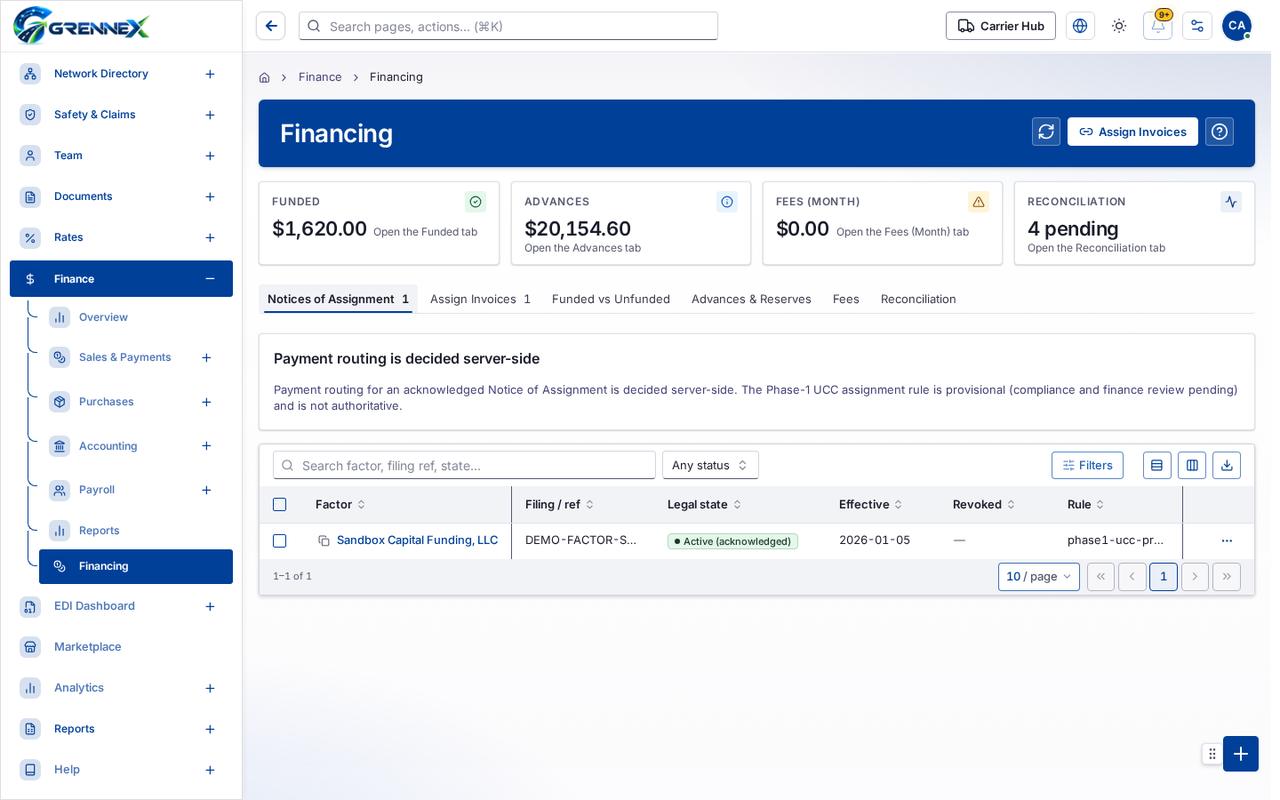Open the Funded vs Unfunded tab

click(x=611, y=299)
